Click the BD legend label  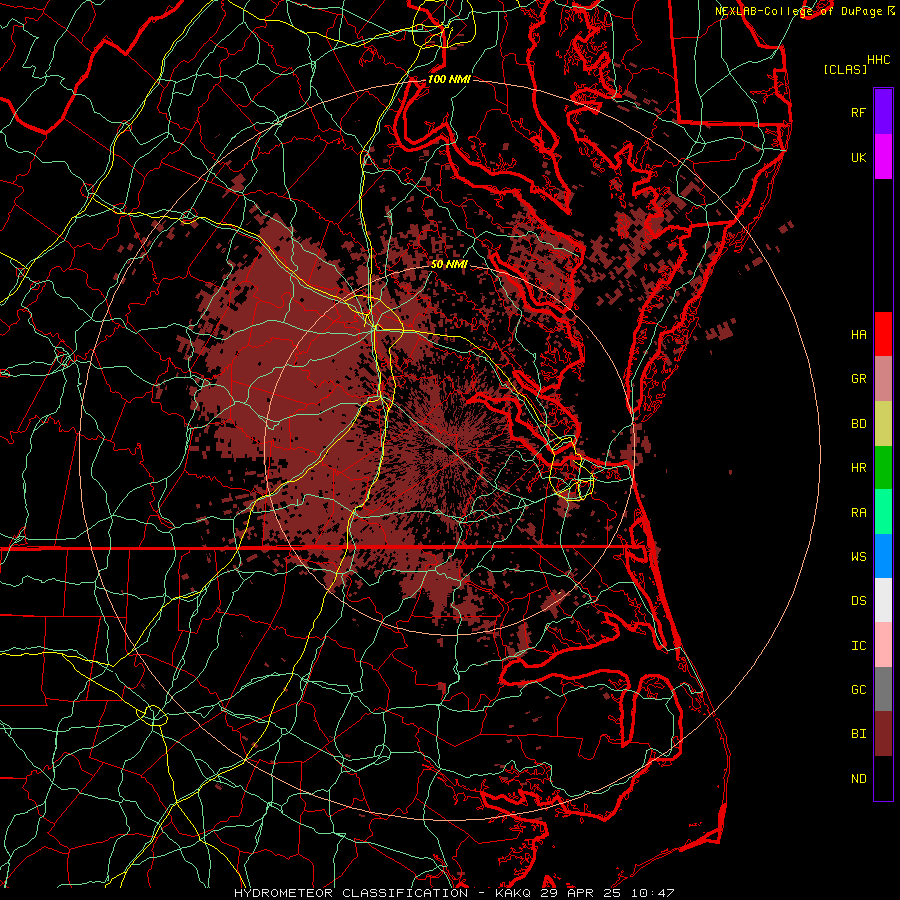(x=858, y=424)
